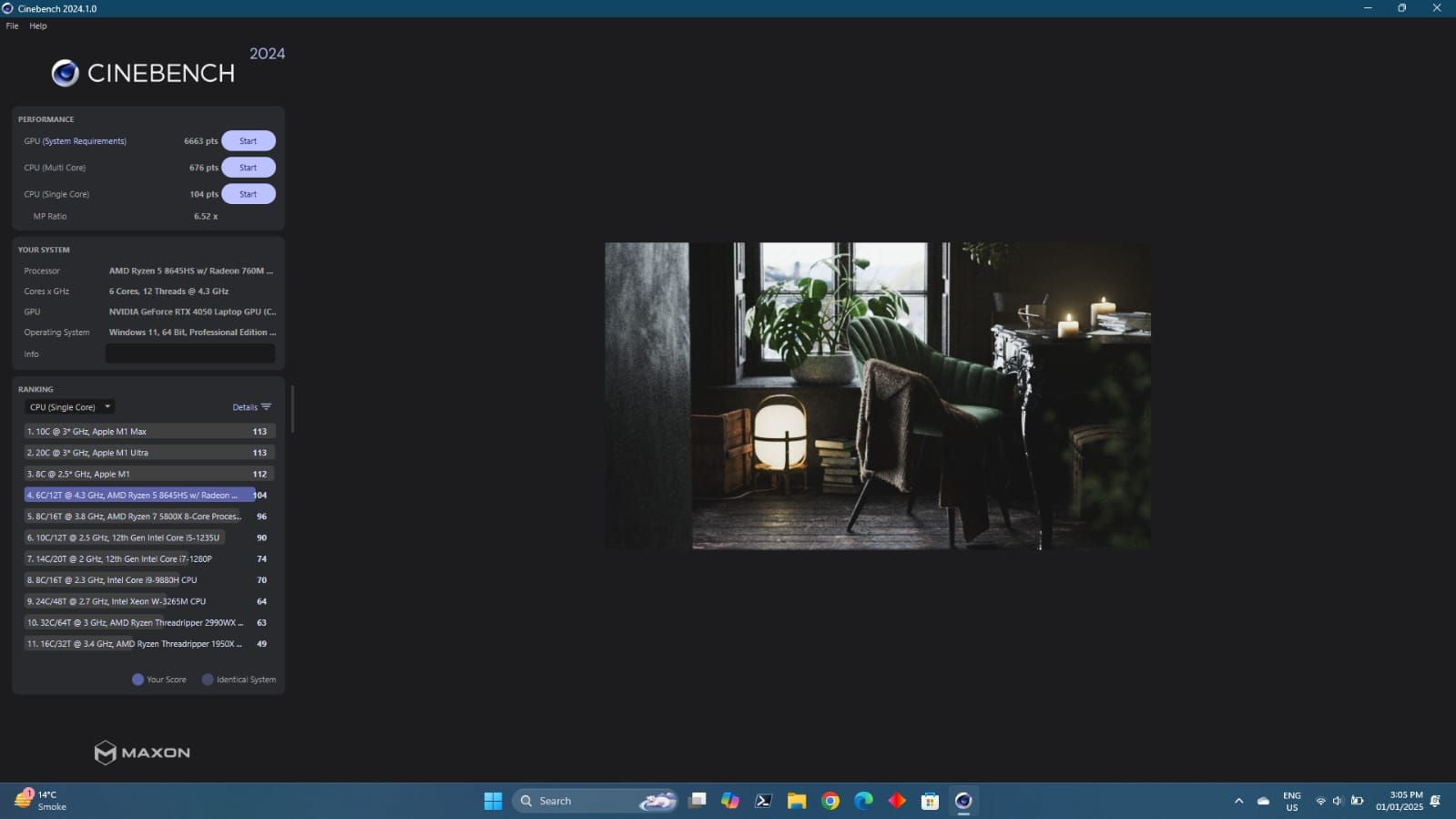Screen dimensions: 1456x819
Task: Select the 8C Apple M1 ranking row
Action: 149,474
